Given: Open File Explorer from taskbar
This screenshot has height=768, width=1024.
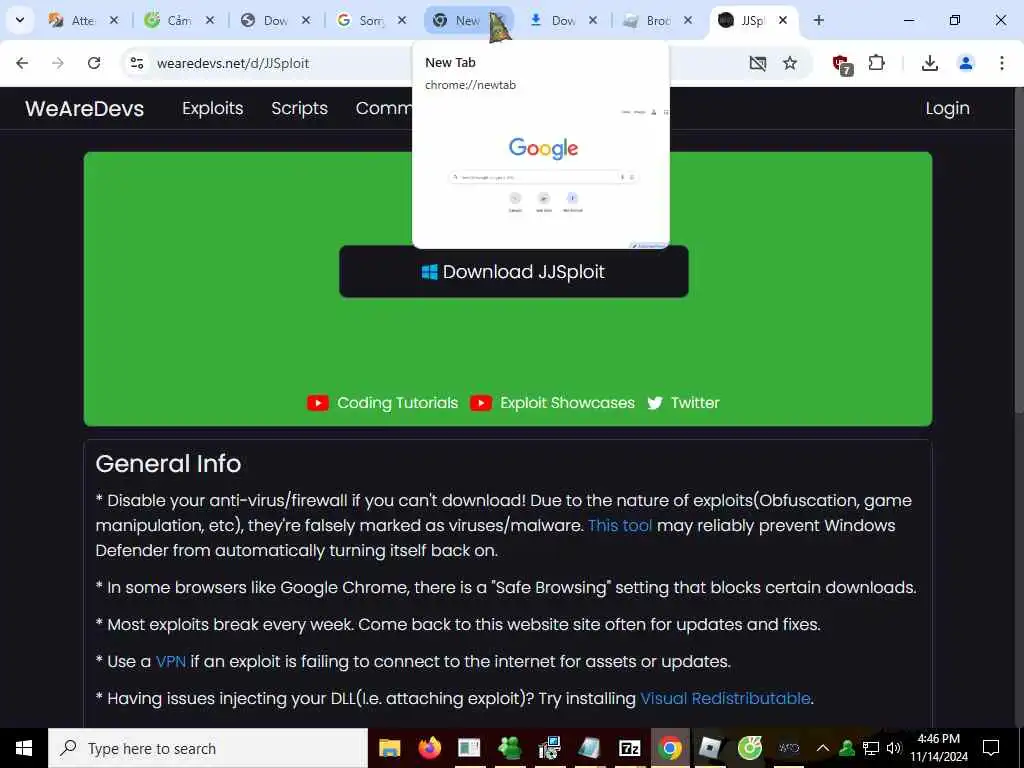Looking at the screenshot, I should point(390,748).
